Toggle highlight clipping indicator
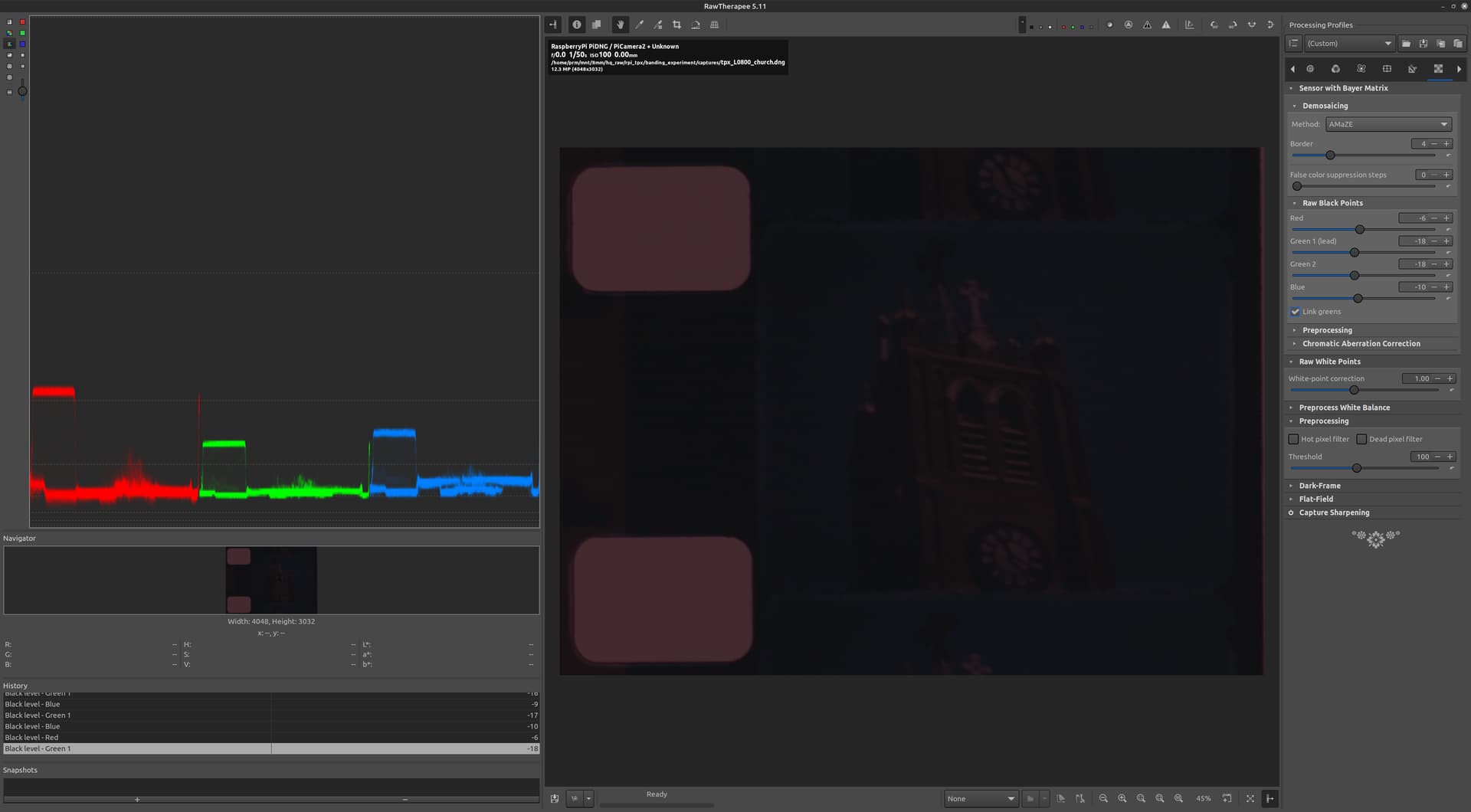1471x812 pixels. [1166, 25]
